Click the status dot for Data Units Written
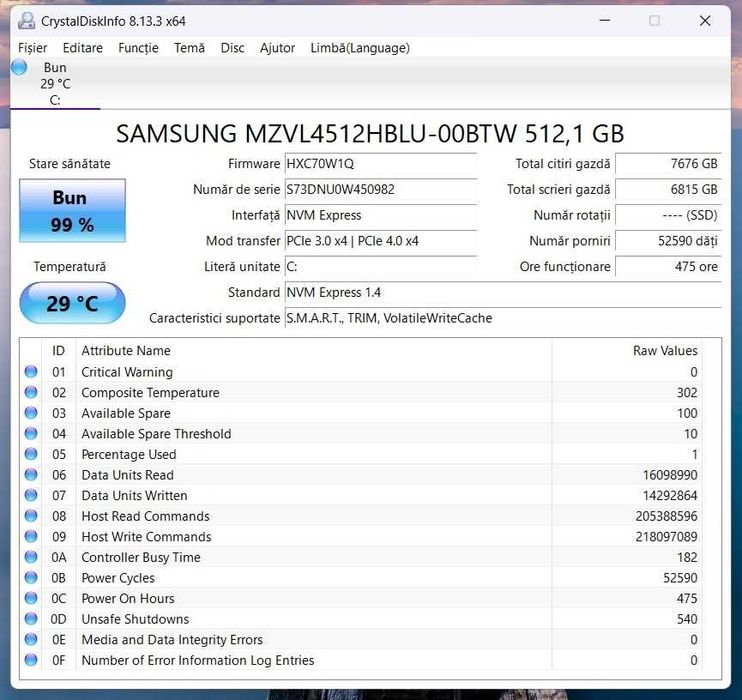Image resolution: width=742 pixels, height=700 pixels. (31, 495)
